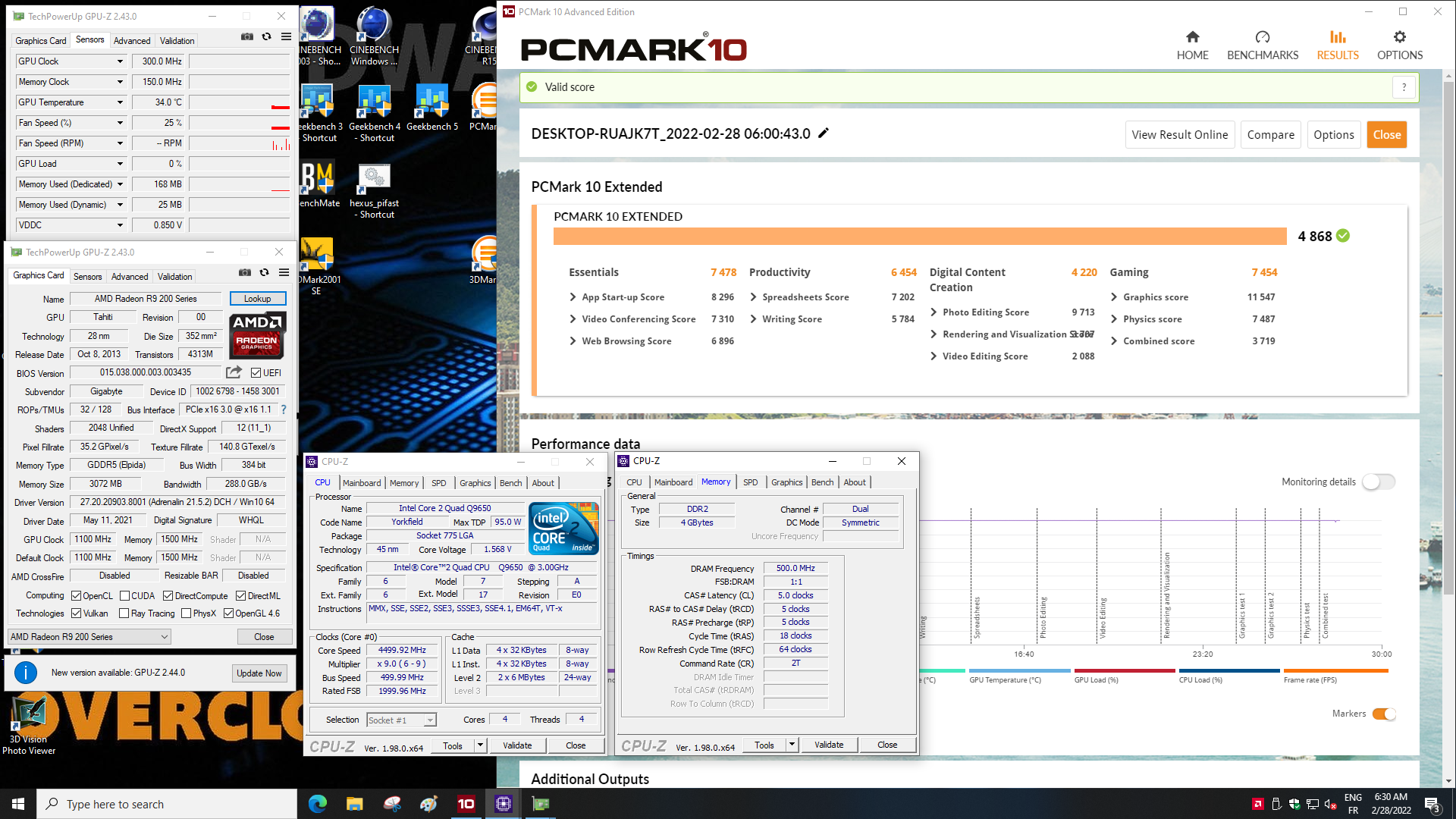Open PCMark OPTIONS gear

click(x=1400, y=45)
